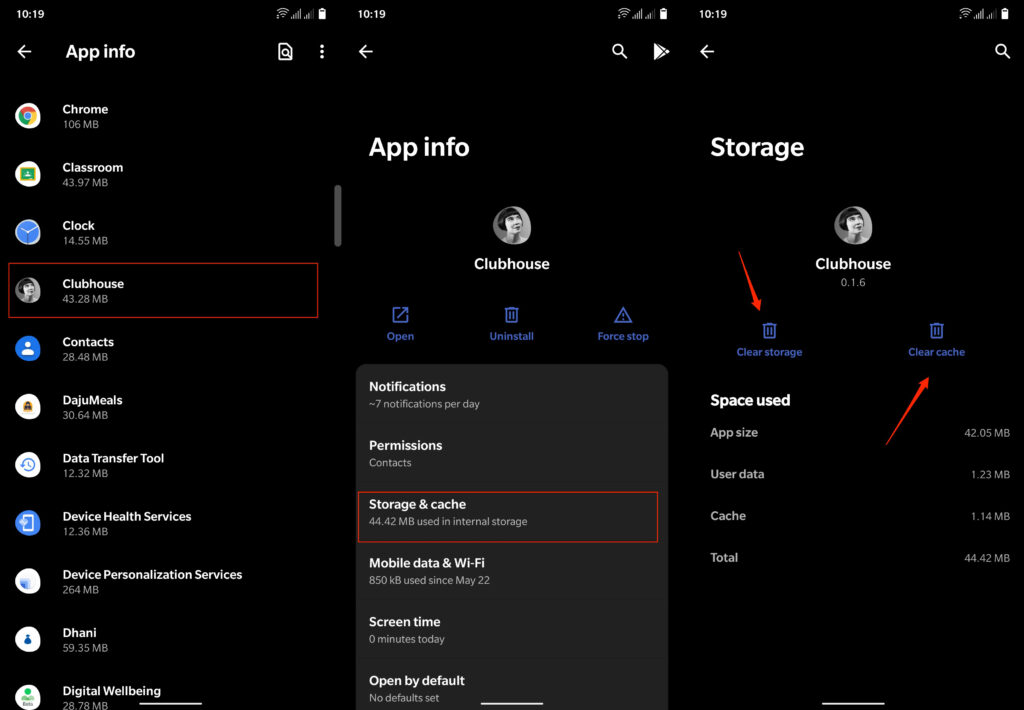Tap the Clear storage trash icon
The image size is (1024, 710).
(x=769, y=331)
